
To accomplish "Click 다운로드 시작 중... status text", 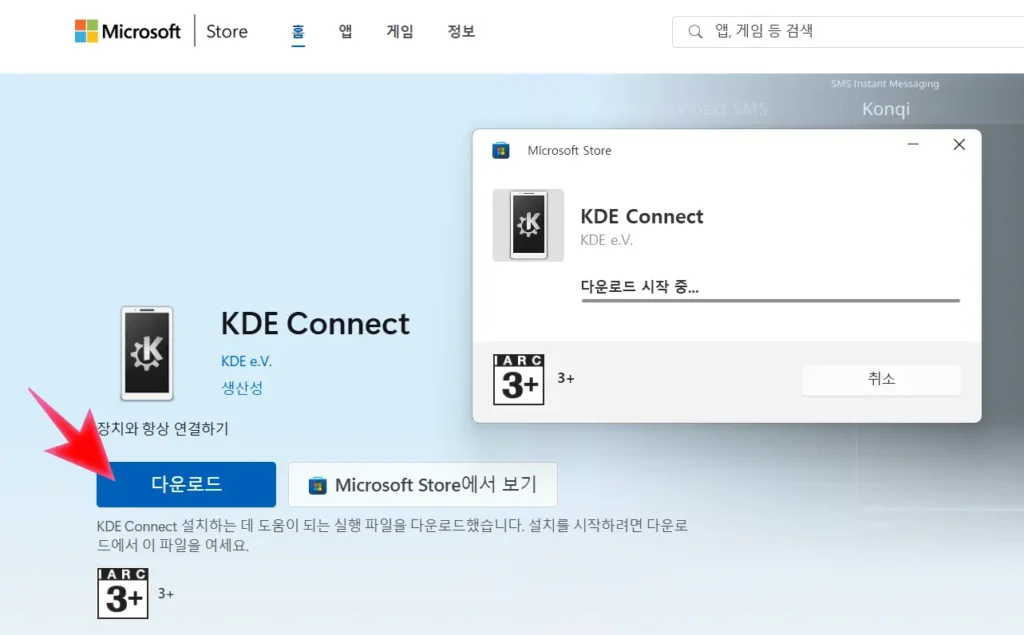I will [x=639, y=287].
